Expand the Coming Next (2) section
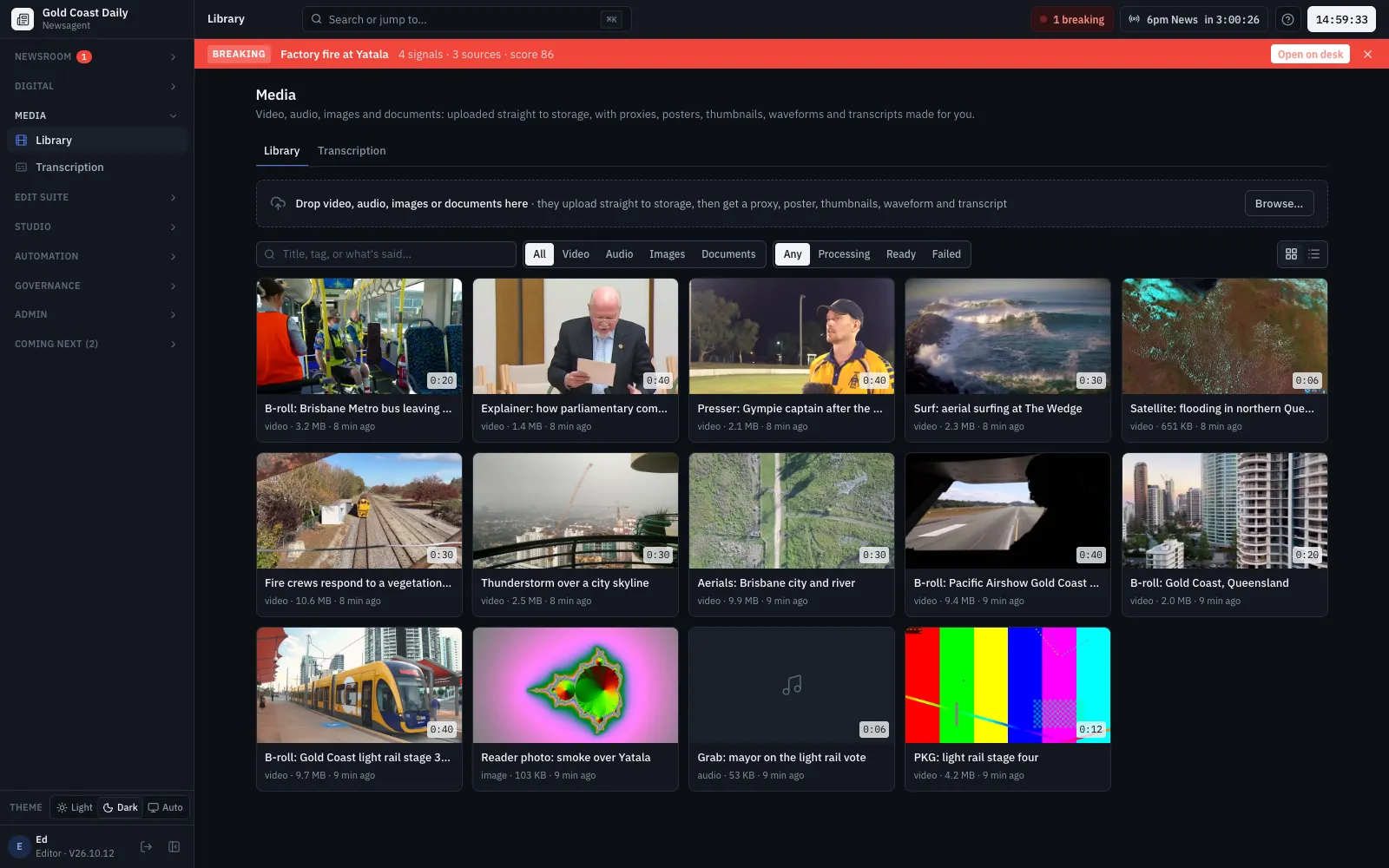Screen dimensions: 1389x868 pyautogui.click(x=96, y=344)
